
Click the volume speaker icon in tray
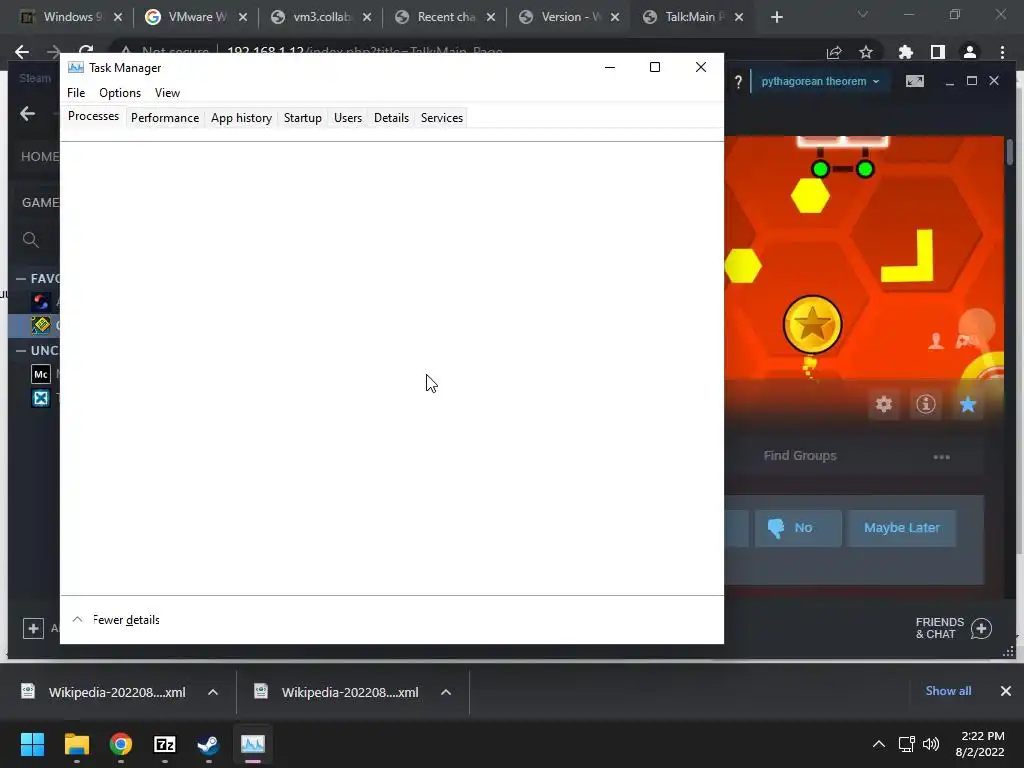931,744
